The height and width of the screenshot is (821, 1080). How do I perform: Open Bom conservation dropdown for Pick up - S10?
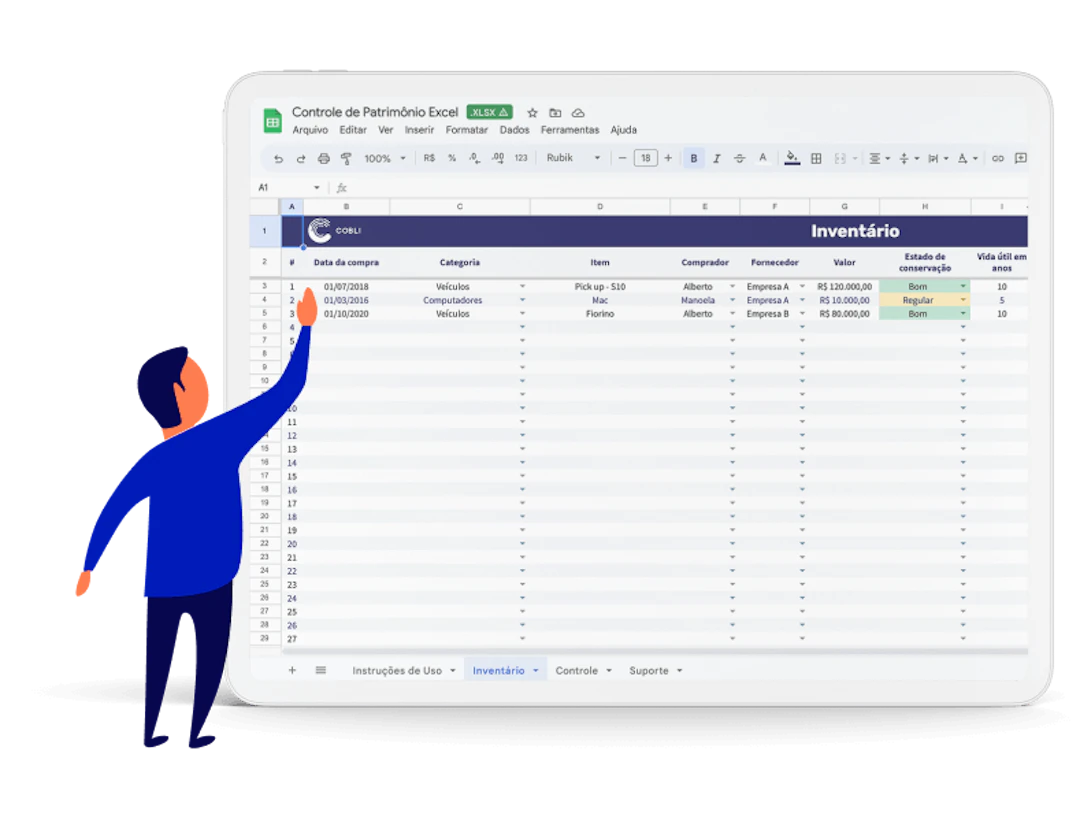963,287
